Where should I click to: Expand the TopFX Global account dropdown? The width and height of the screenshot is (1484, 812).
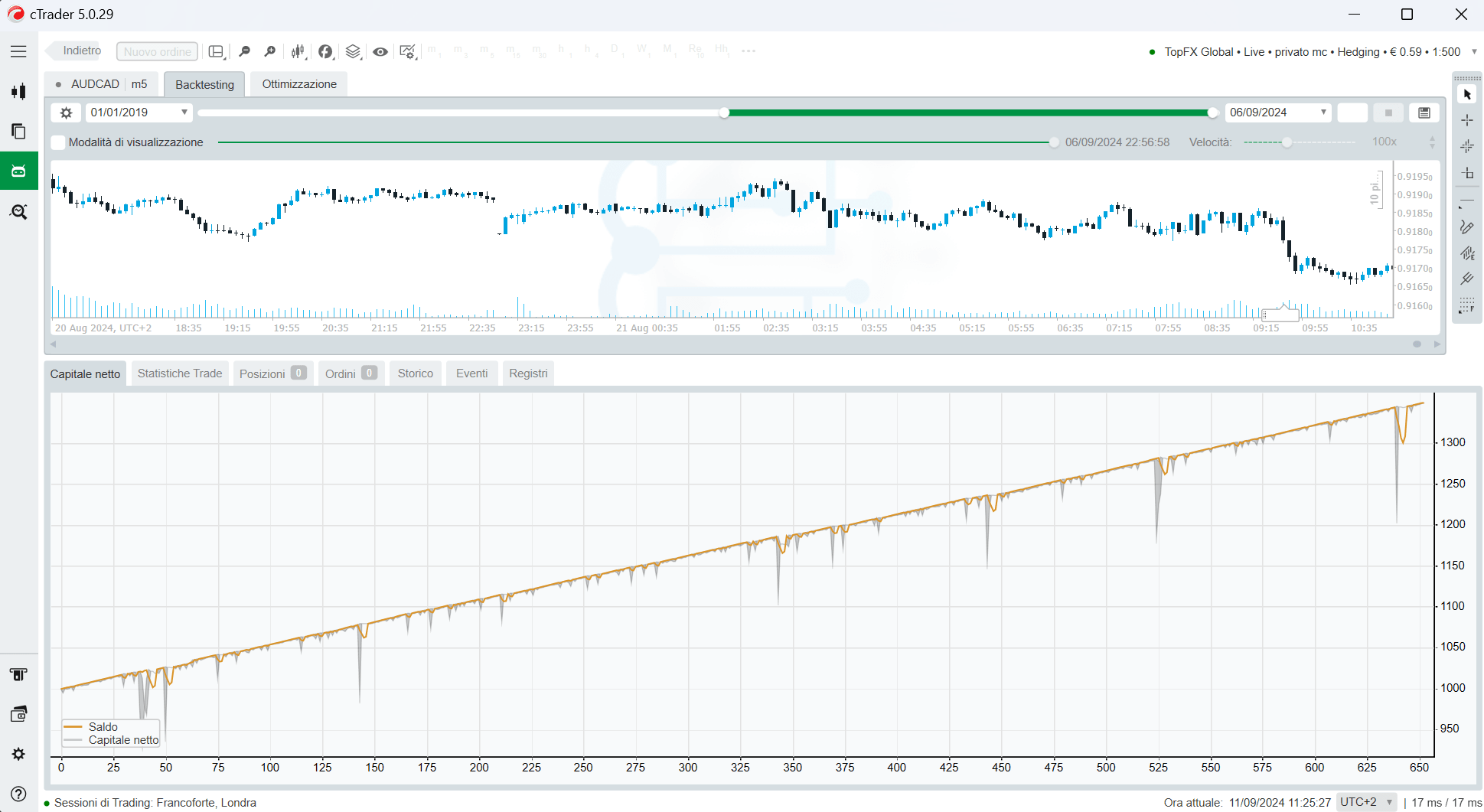1474,52
